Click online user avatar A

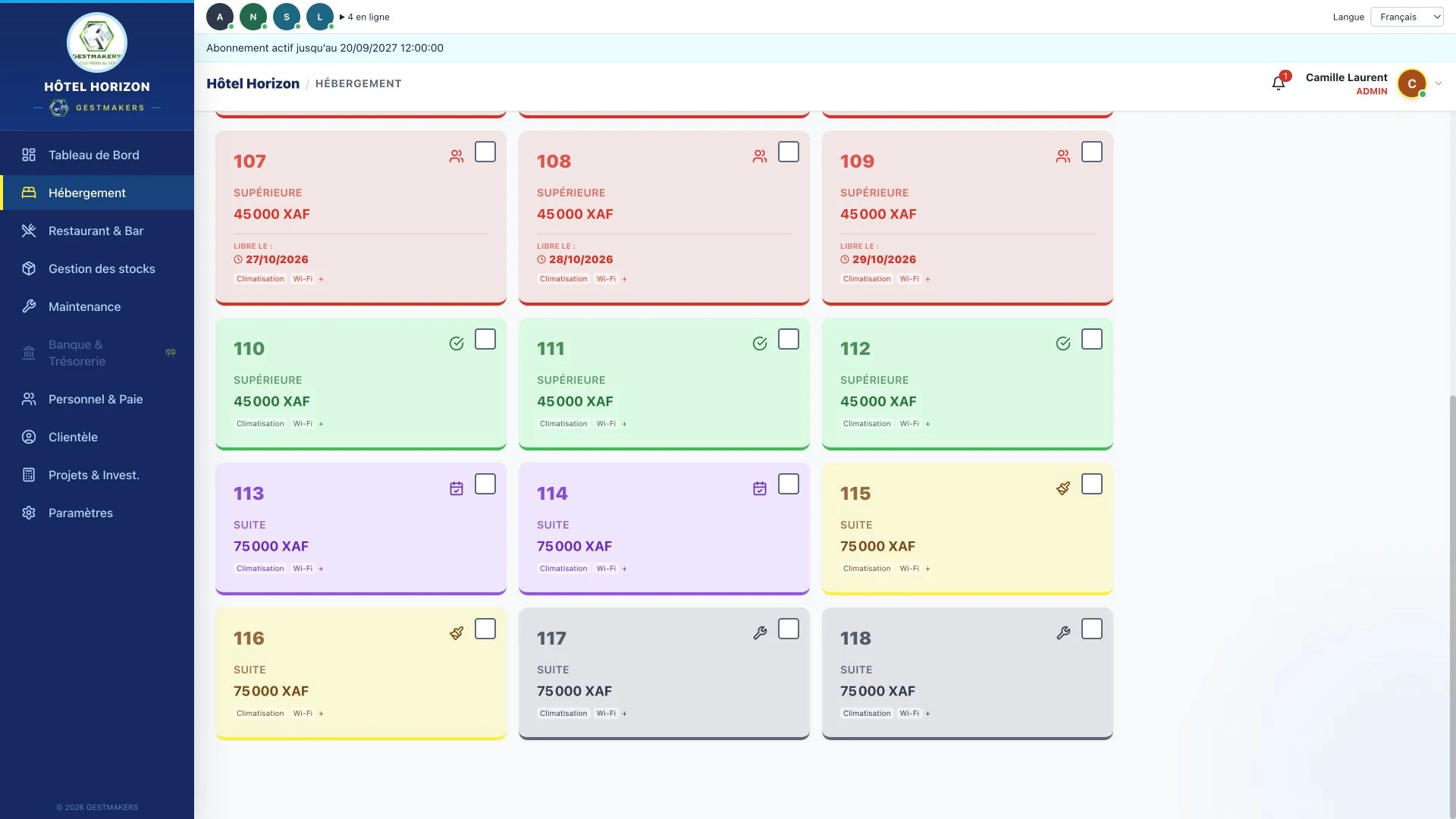220,17
